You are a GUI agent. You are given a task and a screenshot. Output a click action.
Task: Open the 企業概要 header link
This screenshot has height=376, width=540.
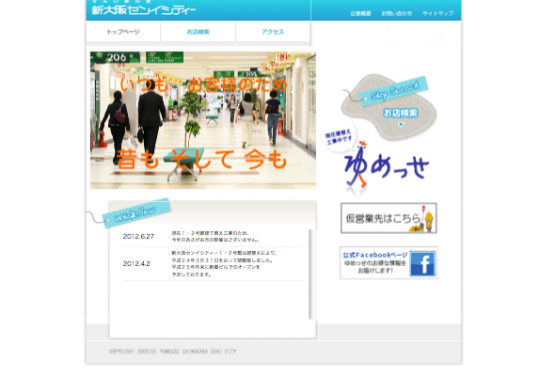pyautogui.click(x=361, y=13)
